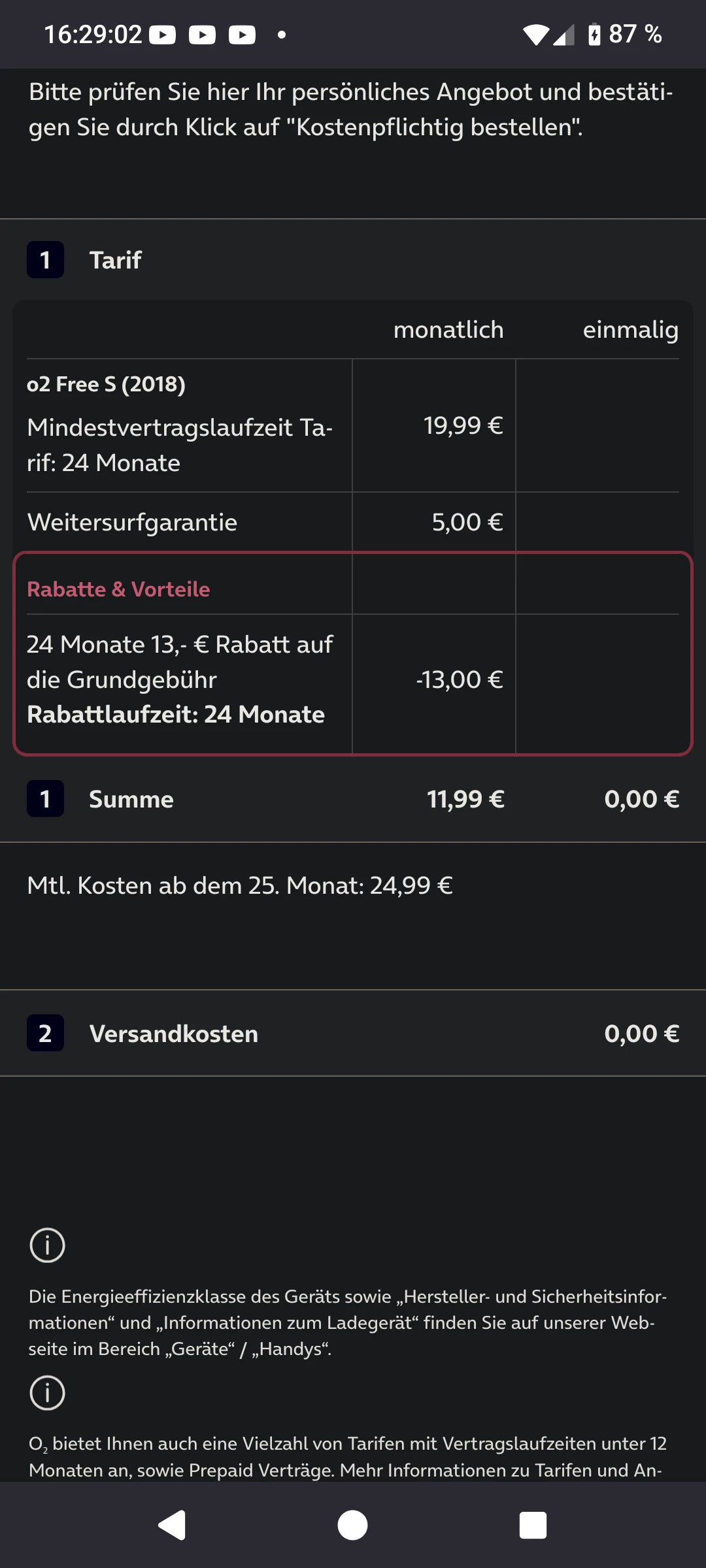
Task: Tap the einmalig column header
Action: pos(630,330)
